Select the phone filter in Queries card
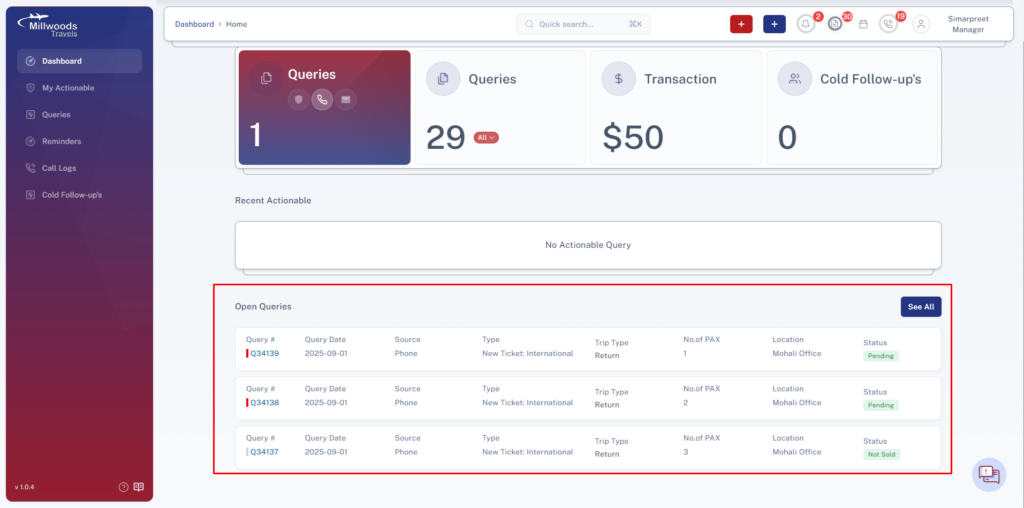Image resolution: width=1024 pixels, height=508 pixels. click(x=322, y=99)
